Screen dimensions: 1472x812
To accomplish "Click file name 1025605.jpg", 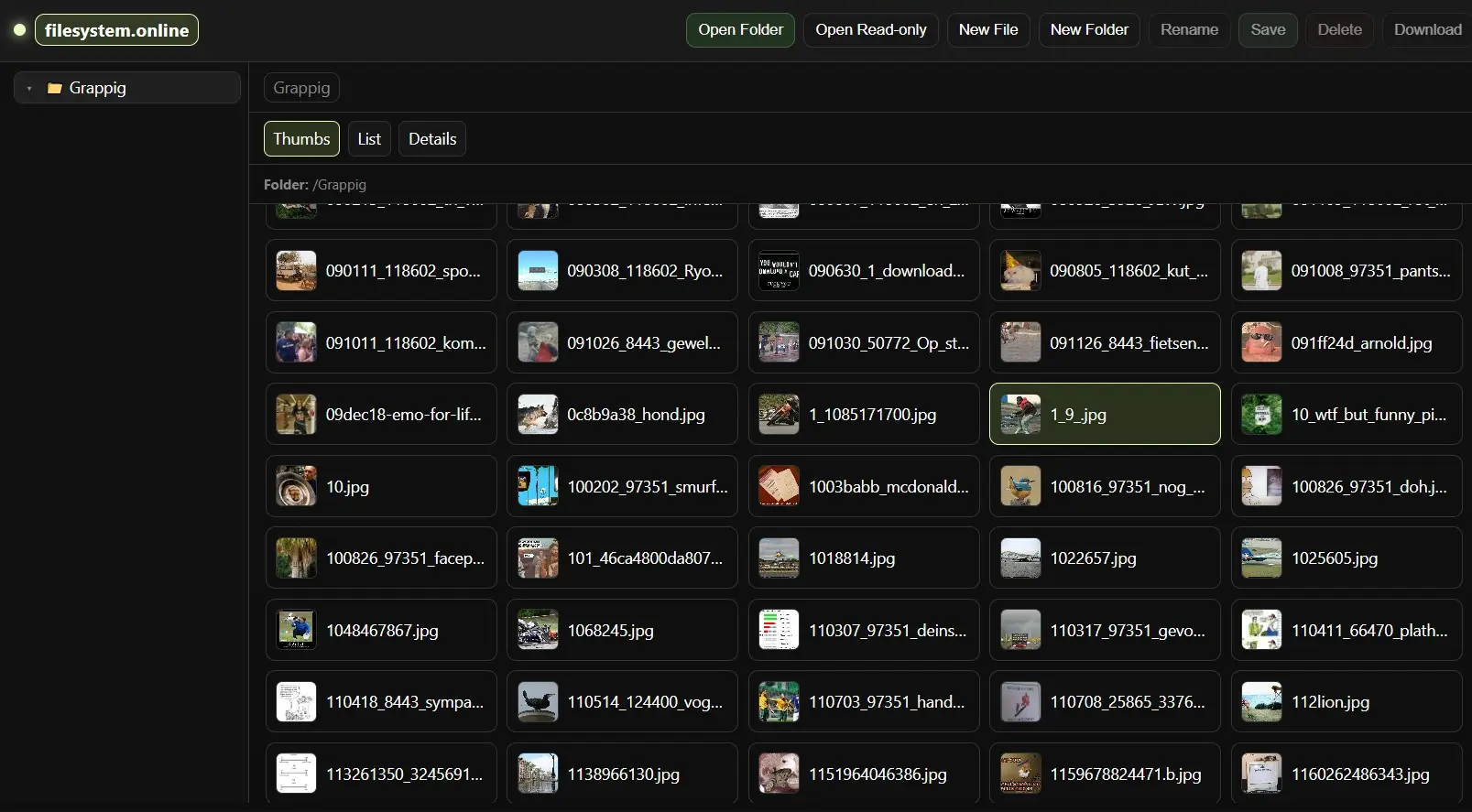I will pos(1335,558).
